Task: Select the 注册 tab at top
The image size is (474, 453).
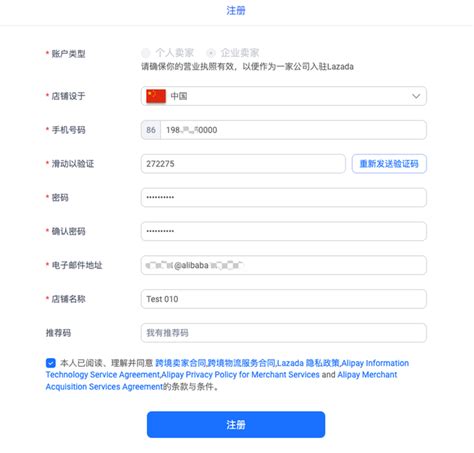Action: (236, 11)
